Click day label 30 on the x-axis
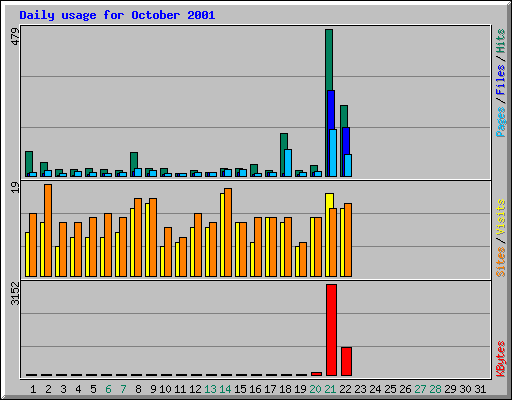 (465, 389)
